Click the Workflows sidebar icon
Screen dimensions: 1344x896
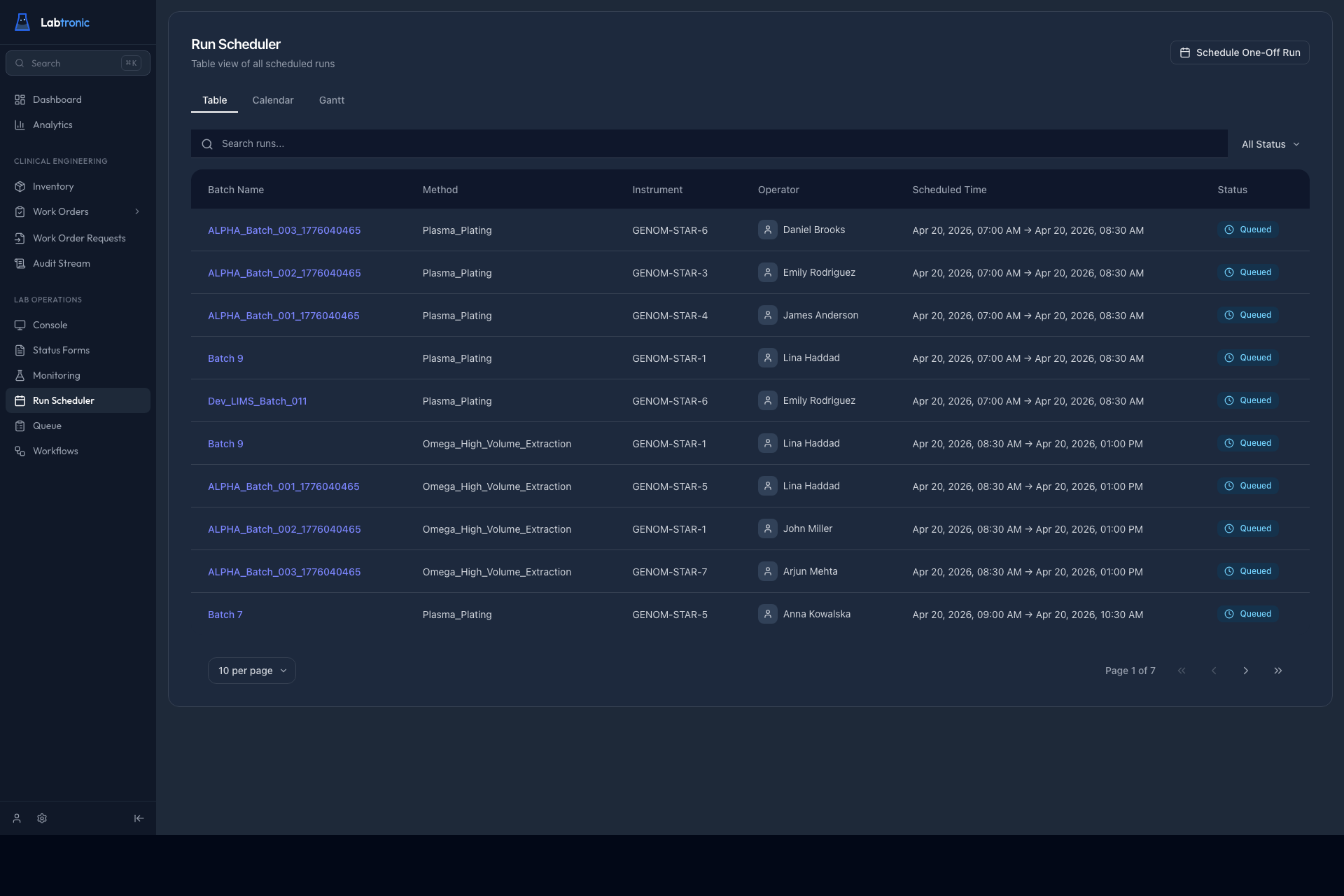click(20, 451)
